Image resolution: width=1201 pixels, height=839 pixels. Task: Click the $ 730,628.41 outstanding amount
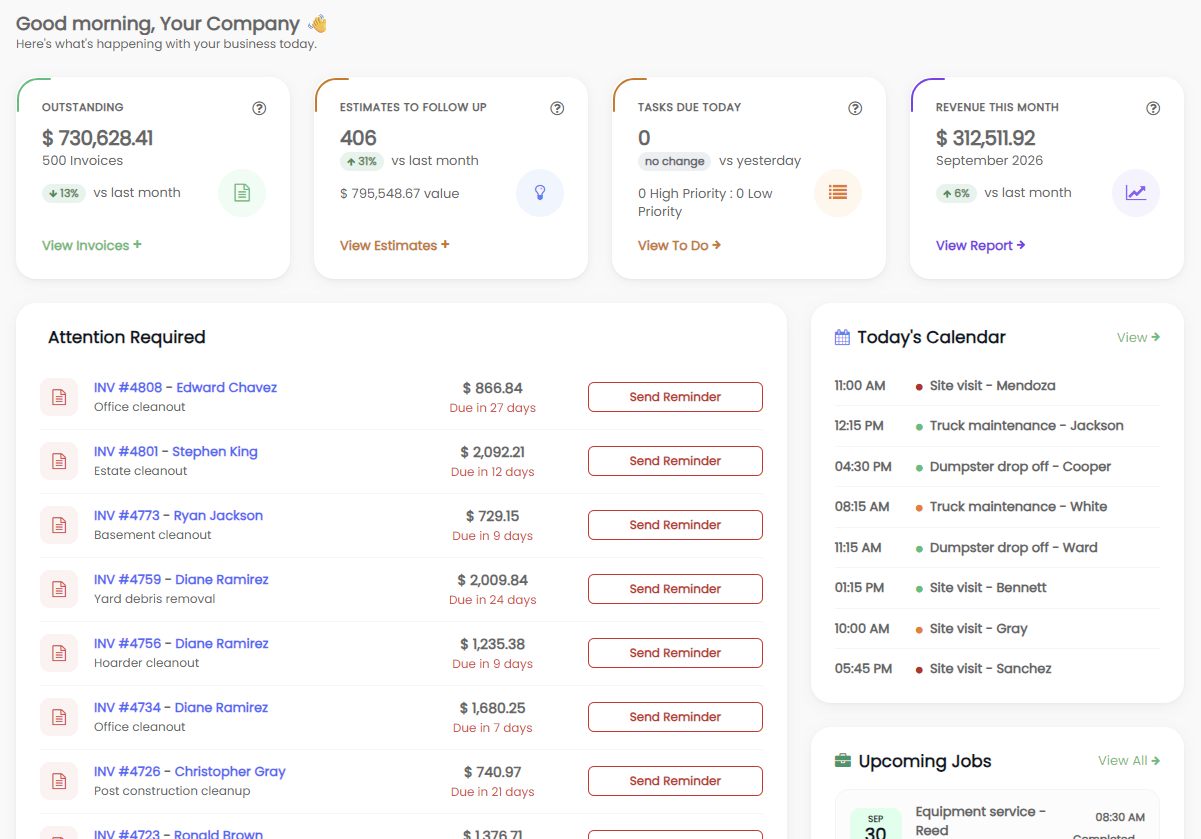(x=98, y=138)
